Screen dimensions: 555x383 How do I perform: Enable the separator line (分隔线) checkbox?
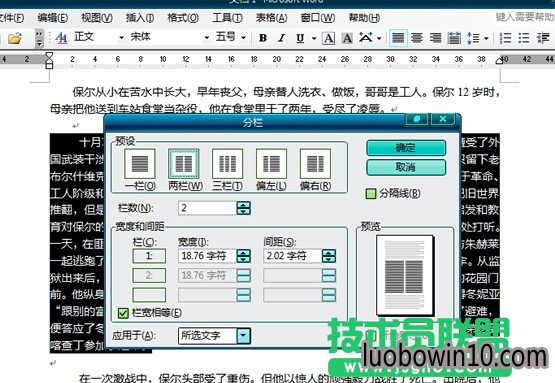pyautogui.click(x=371, y=194)
